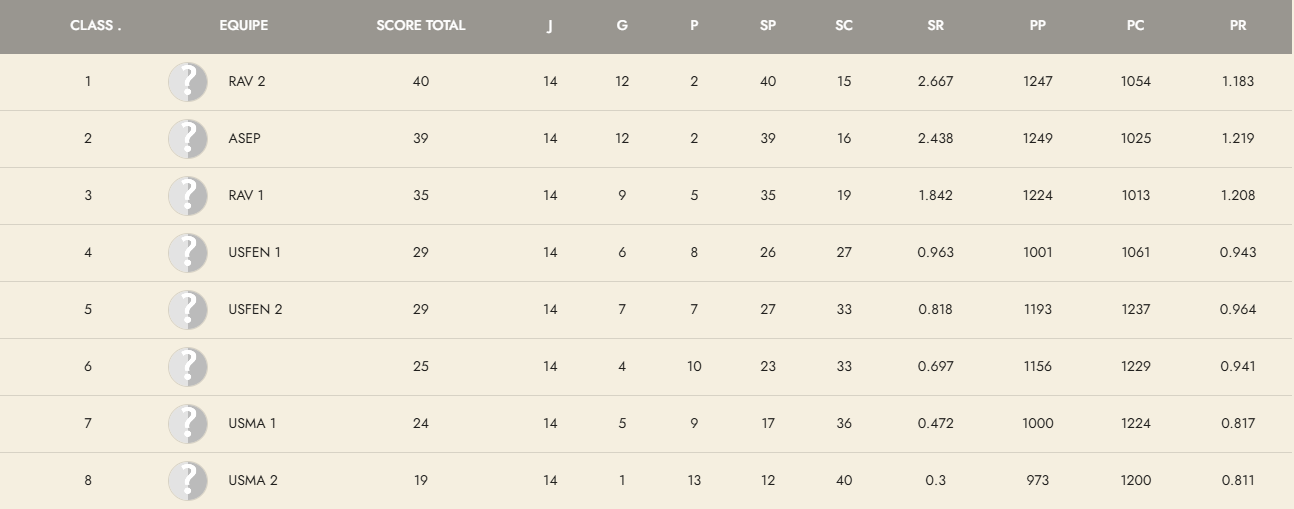
Task: Click the RAV 1 team logo icon
Action: click(x=188, y=196)
